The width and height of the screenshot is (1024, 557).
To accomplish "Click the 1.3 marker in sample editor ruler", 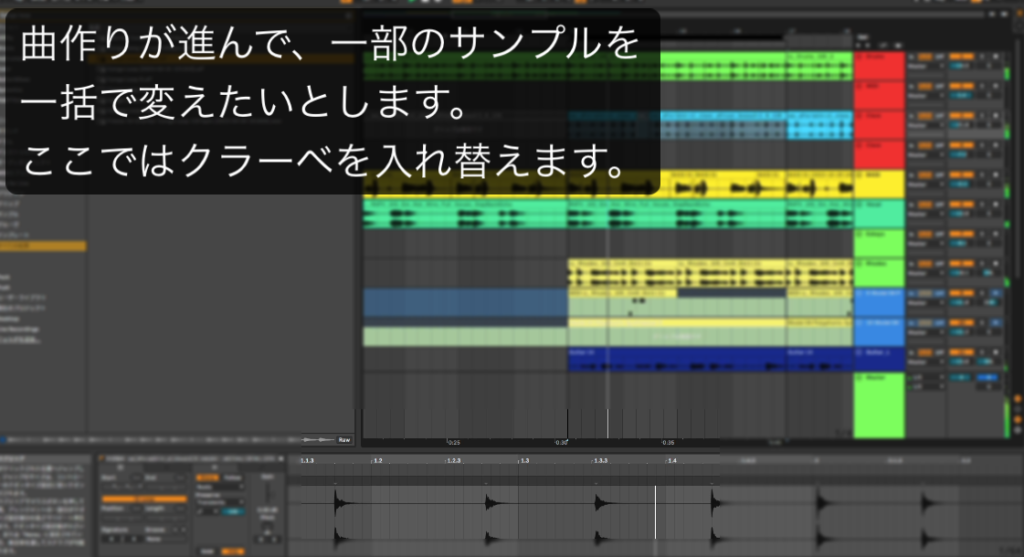I will point(523,462).
